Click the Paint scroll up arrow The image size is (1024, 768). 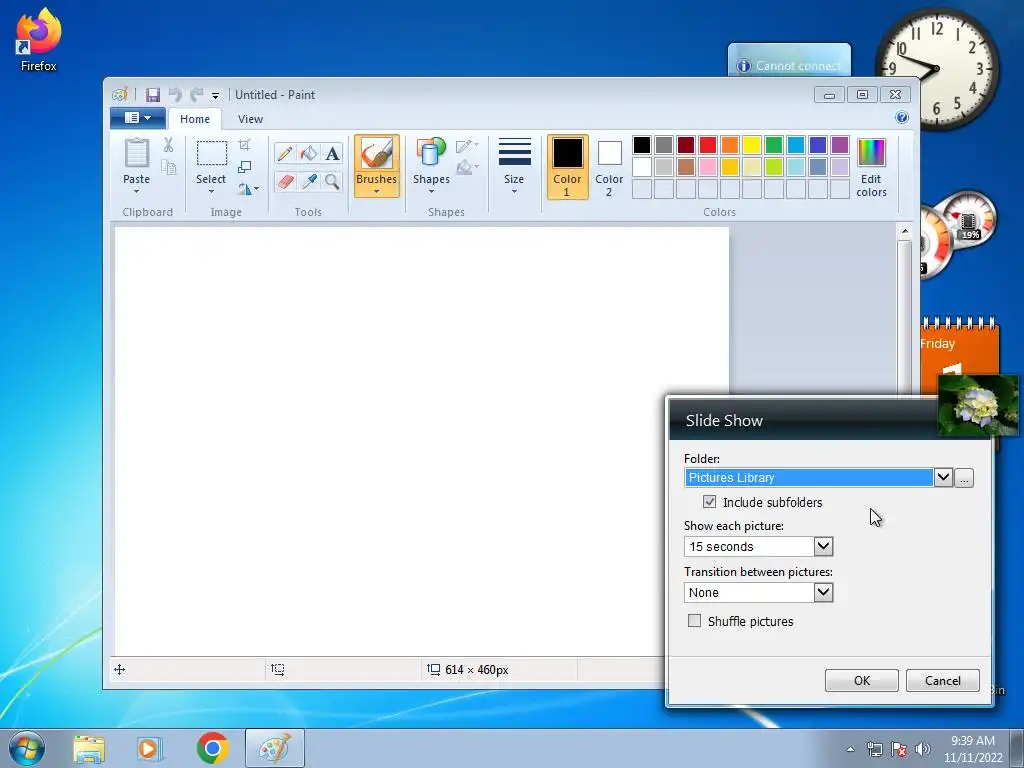pos(904,231)
